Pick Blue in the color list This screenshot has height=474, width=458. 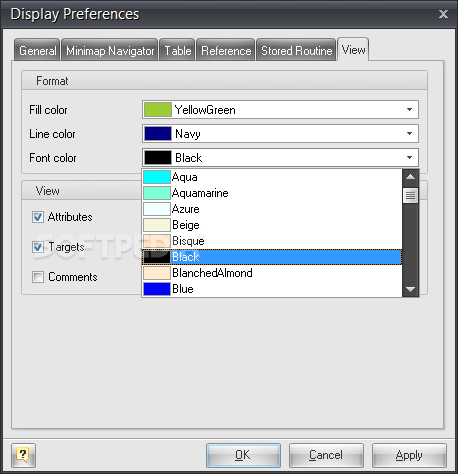click(272, 289)
